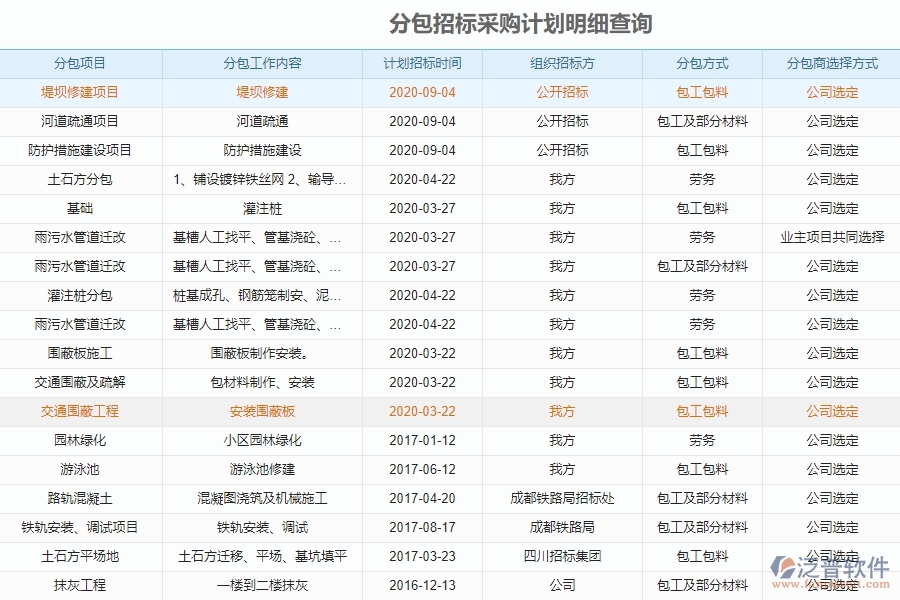The height and width of the screenshot is (600, 900).
Task: Select the highlighted 堤坝修建项目 row
Action: [81, 92]
